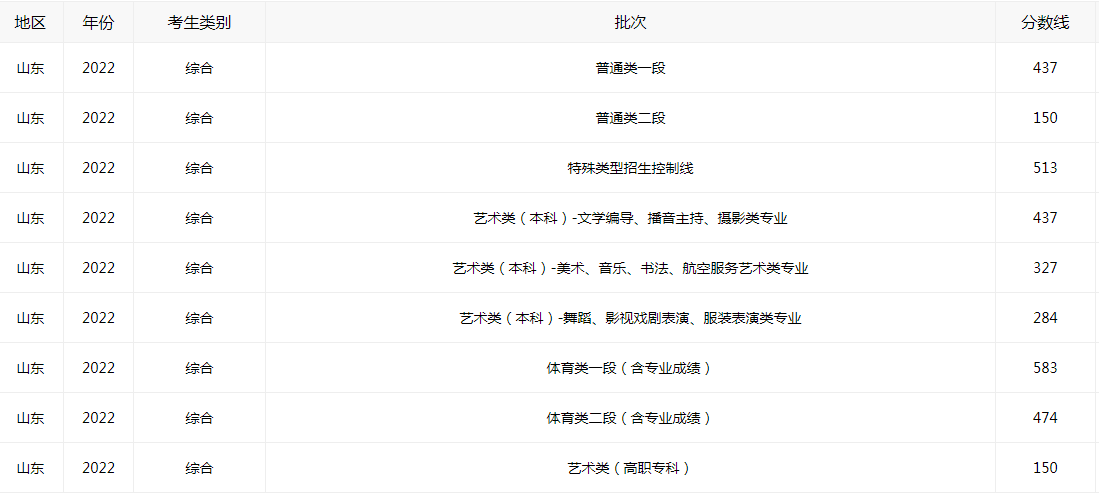Select the 艺术类(本科)-舞蹈、影视戏剧表演 cell
The image size is (1099, 495).
(x=630, y=318)
